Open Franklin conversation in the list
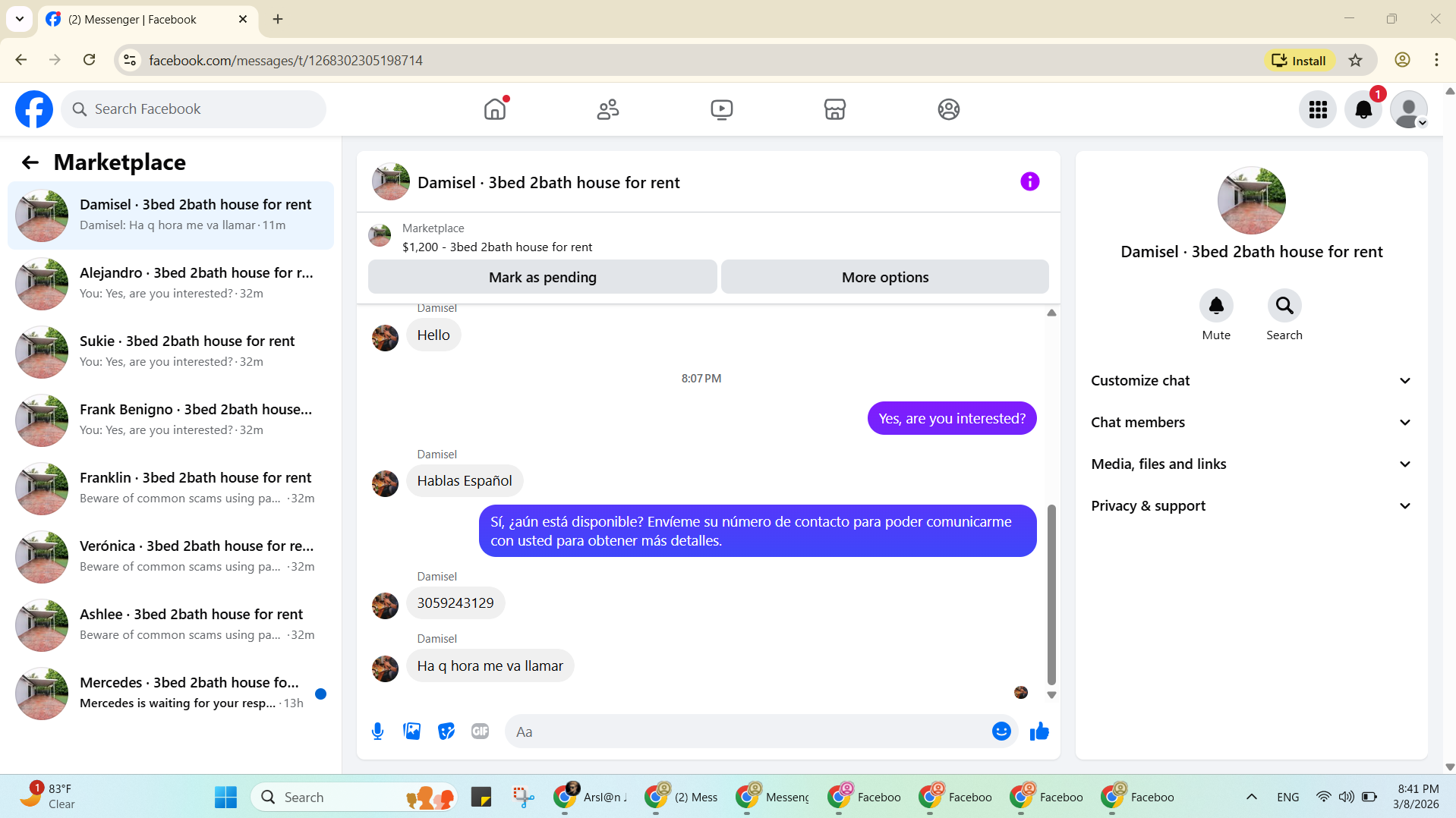The height and width of the screenshot is (818, 1456). (x=171, y=489)
